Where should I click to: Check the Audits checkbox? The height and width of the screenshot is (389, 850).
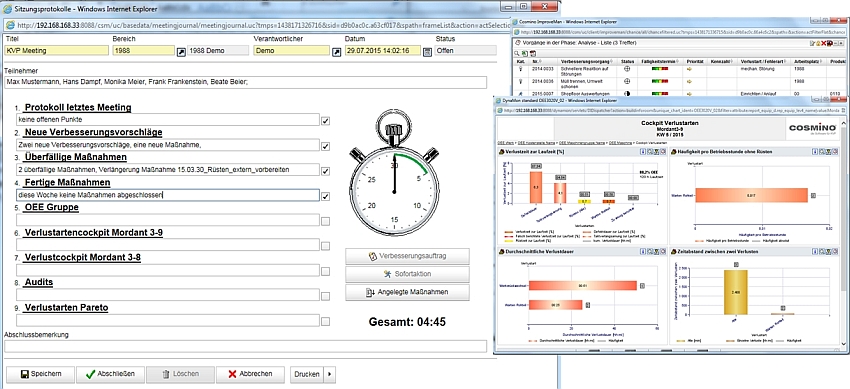[325, 296]
